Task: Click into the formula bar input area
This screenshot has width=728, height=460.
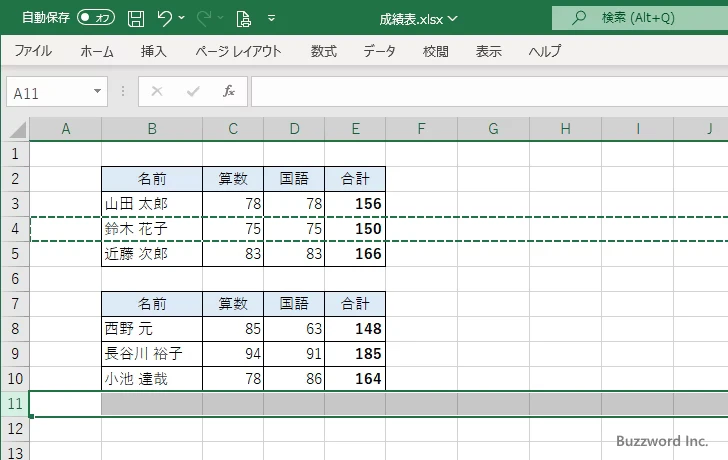Action: (x=490, y=92)
